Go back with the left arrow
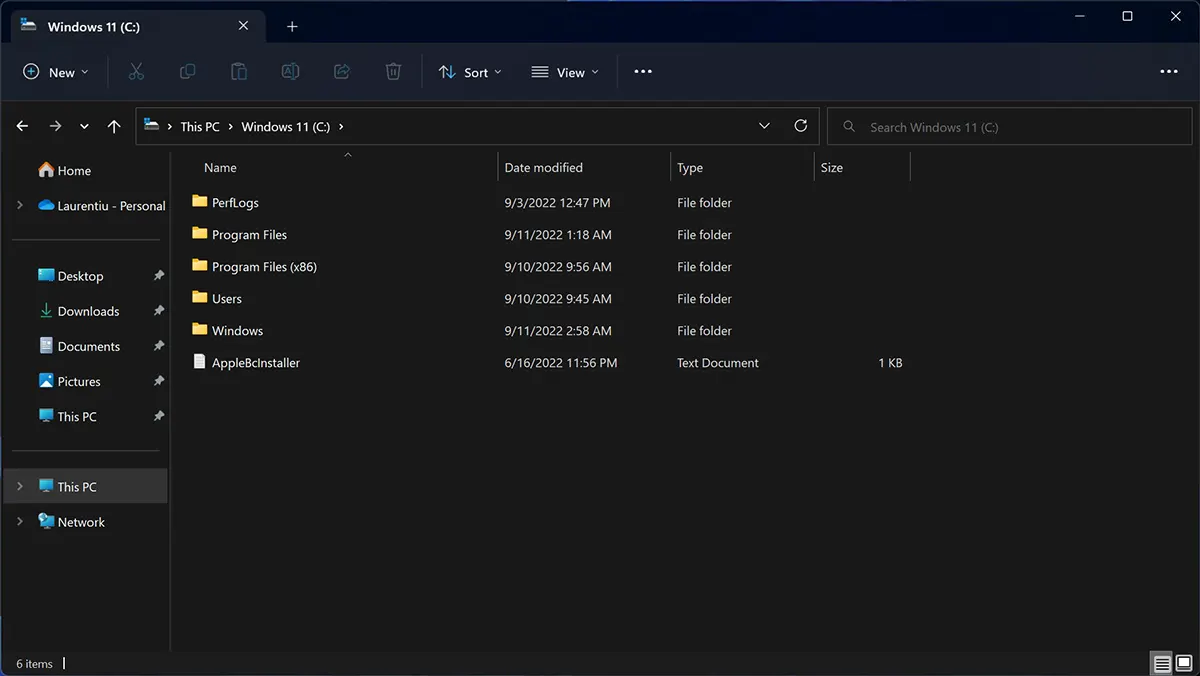The width and height of the screenshot is (1200, 676). pos(23,127)
